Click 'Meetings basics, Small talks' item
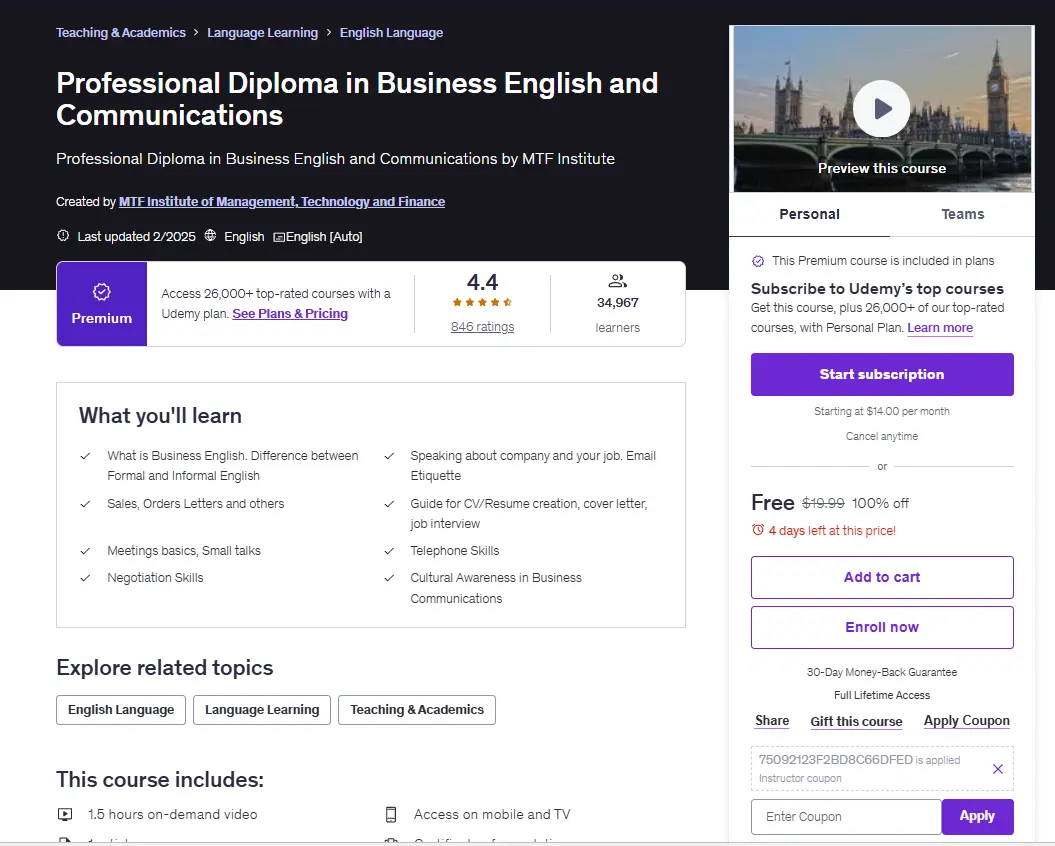The width and height of the screenshot is (1055, 846). point(184,551)
